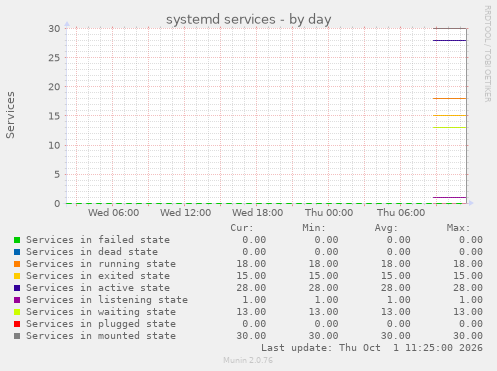497x371 pixels.
Task: Click the dark blue active state swatch
Action: (17, 288)
